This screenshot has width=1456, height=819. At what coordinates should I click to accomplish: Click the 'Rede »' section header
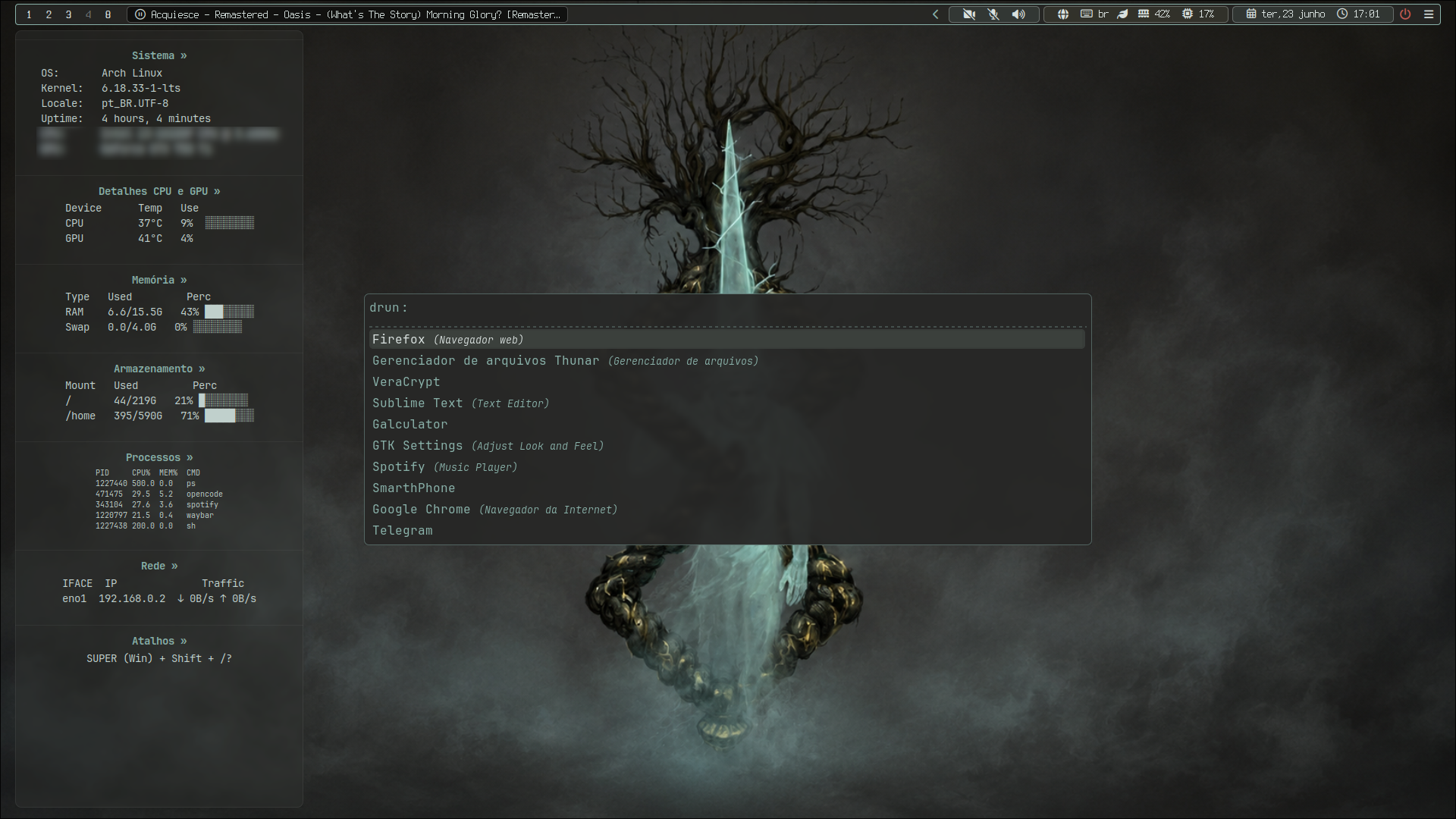(159, 566)
